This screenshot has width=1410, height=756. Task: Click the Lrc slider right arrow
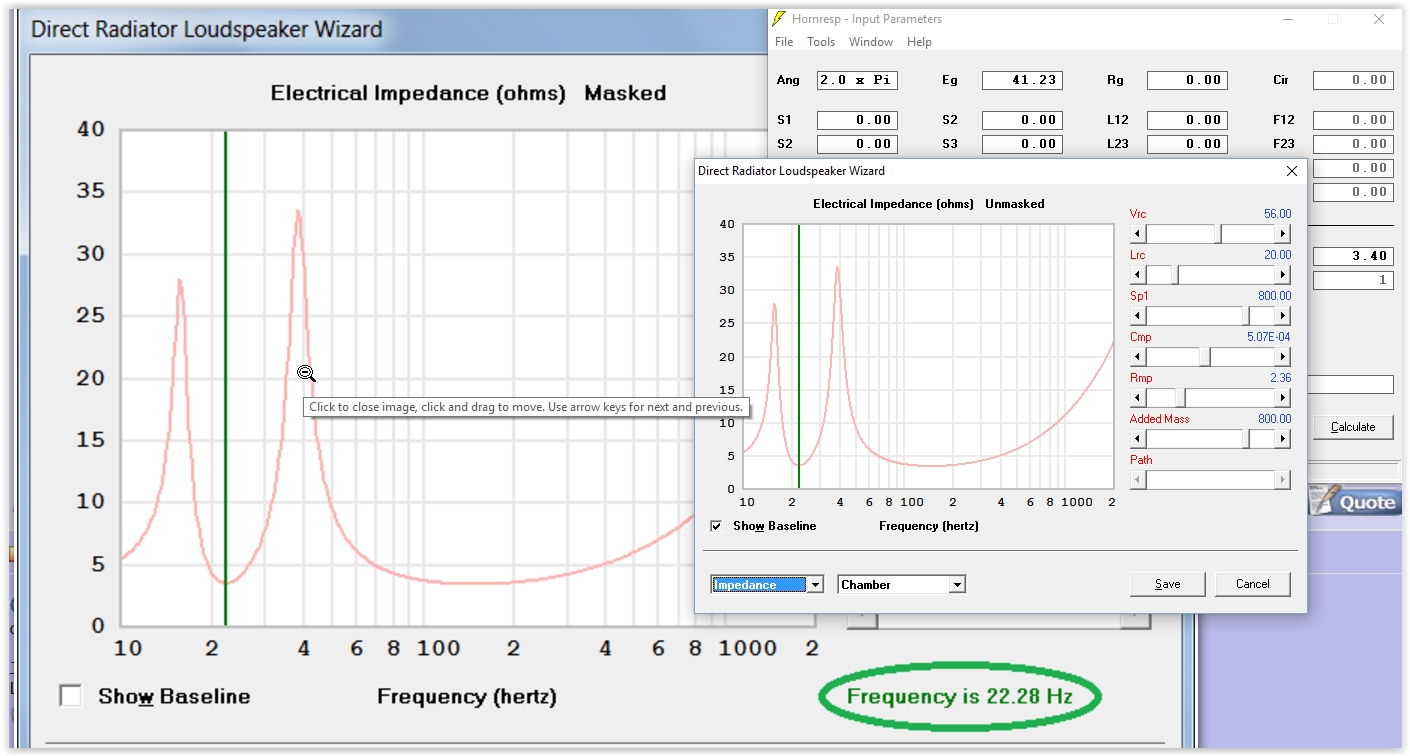[1283, 275]
